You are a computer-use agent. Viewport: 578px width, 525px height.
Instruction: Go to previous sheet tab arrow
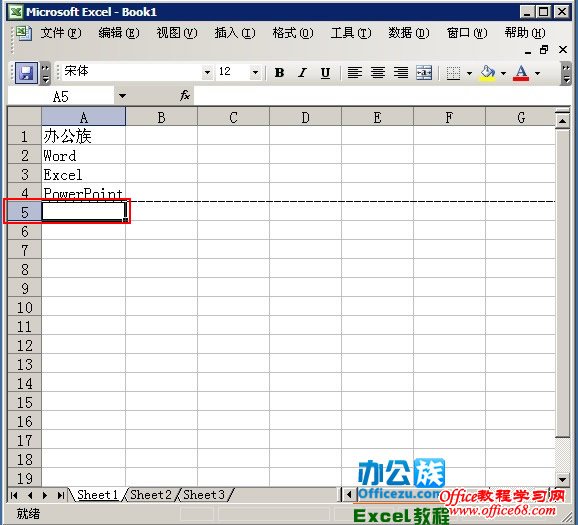coord(30,495)
